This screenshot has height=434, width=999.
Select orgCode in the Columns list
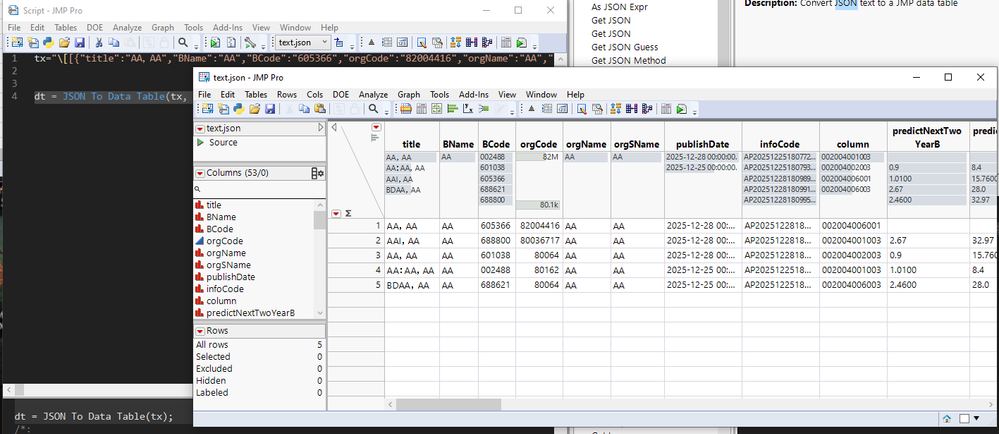point(224,241)
